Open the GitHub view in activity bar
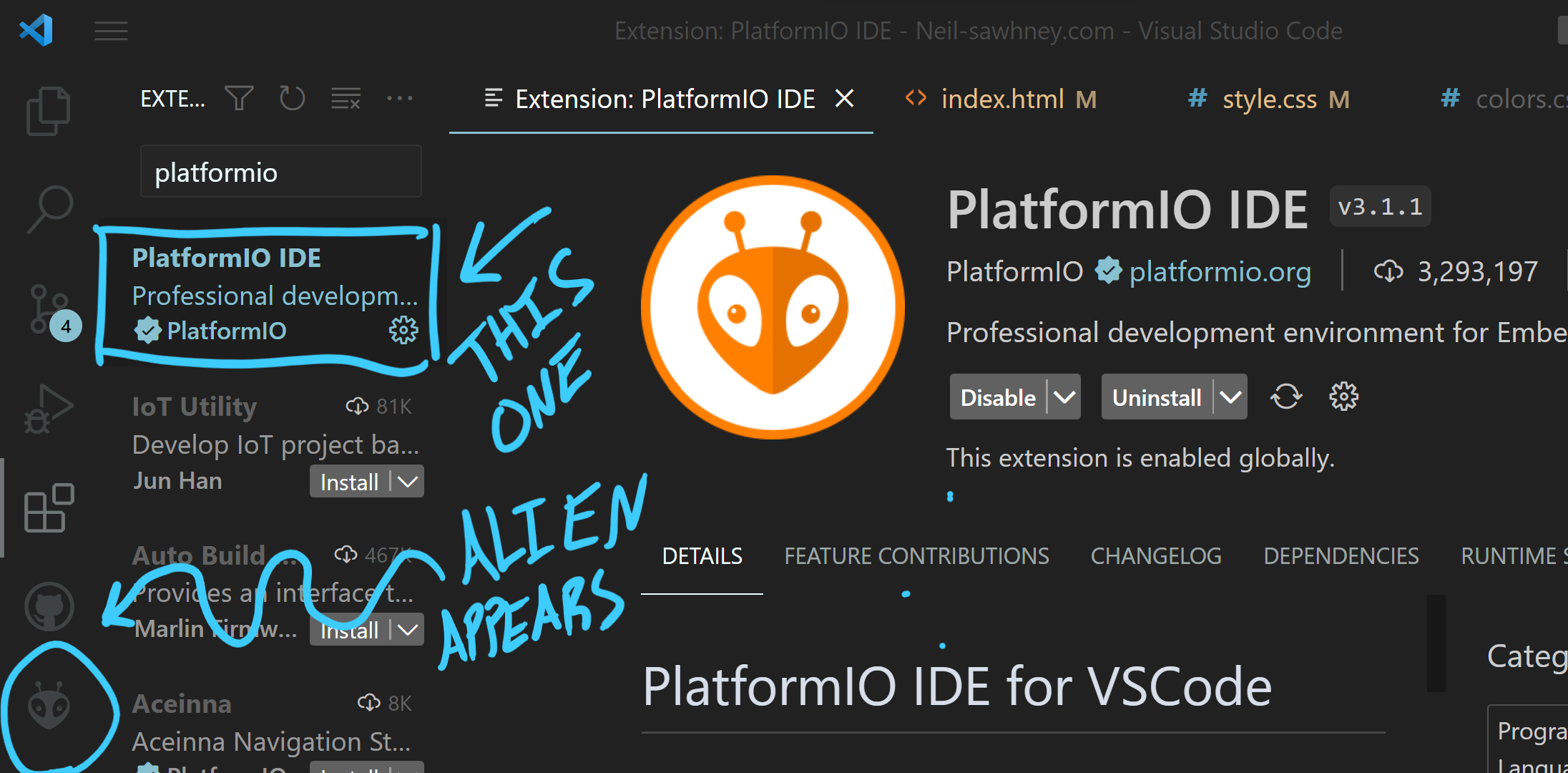Screen dimensions: 1568x773 [49, 606]
